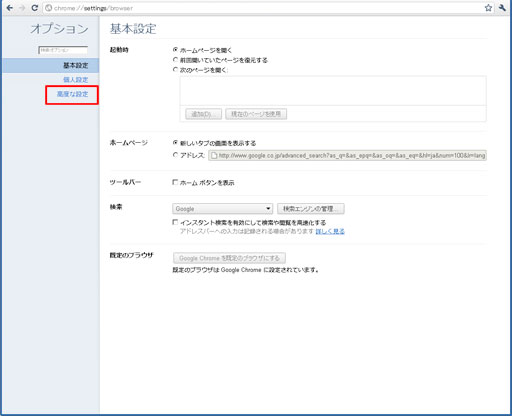Click the 検索エンジンの管理 button

click(x=311, y=209)
